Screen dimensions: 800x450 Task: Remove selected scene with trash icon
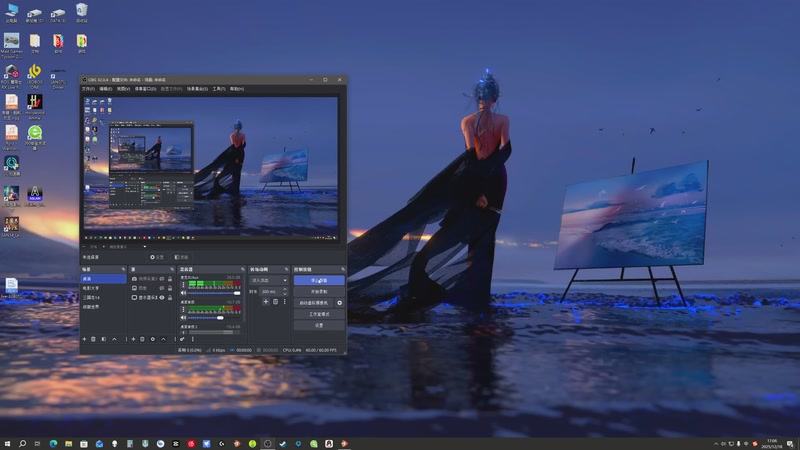(93, 339)
